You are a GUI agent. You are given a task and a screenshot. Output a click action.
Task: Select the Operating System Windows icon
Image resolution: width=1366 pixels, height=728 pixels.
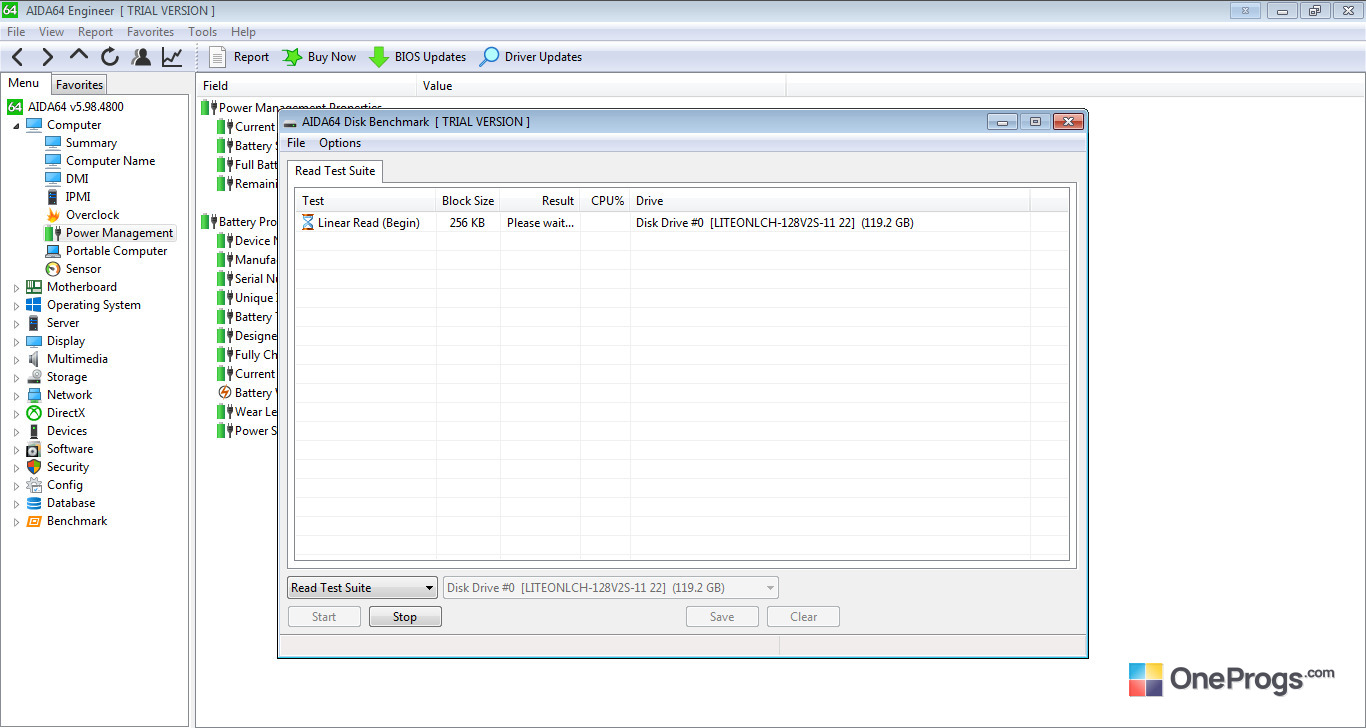[x=34, y=305]
